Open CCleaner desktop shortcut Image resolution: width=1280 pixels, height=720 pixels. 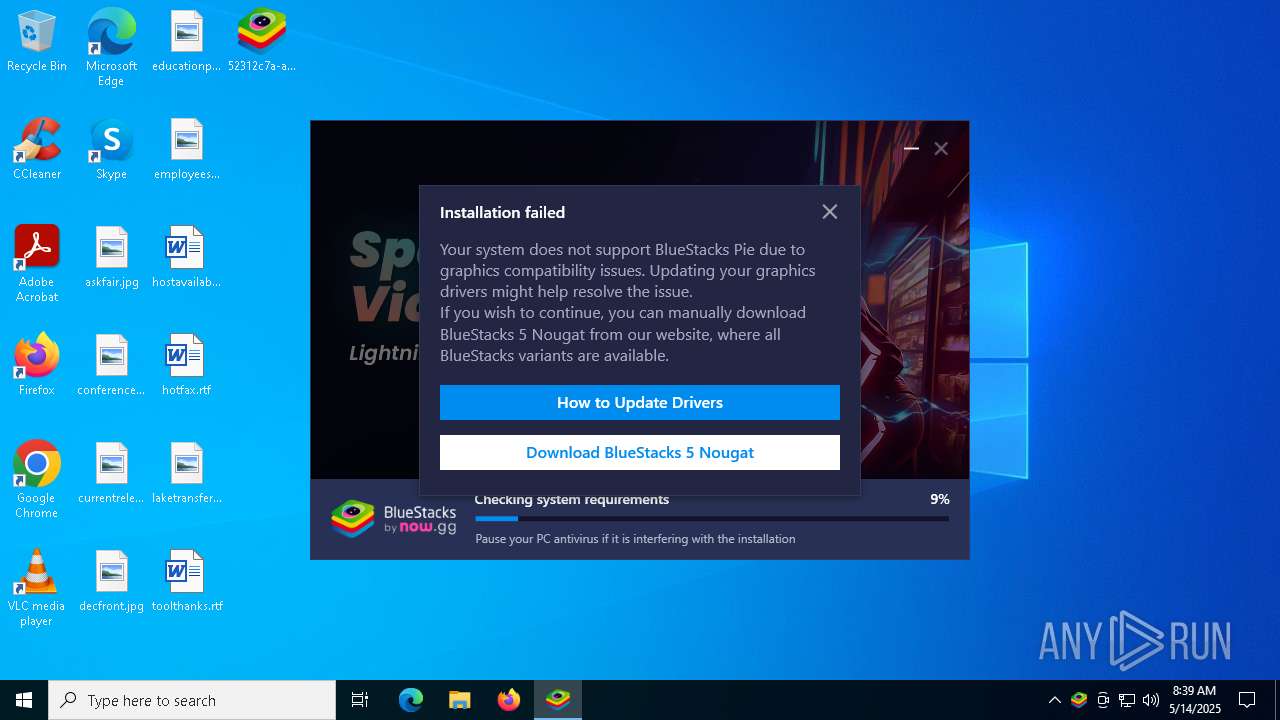(37, 149)
